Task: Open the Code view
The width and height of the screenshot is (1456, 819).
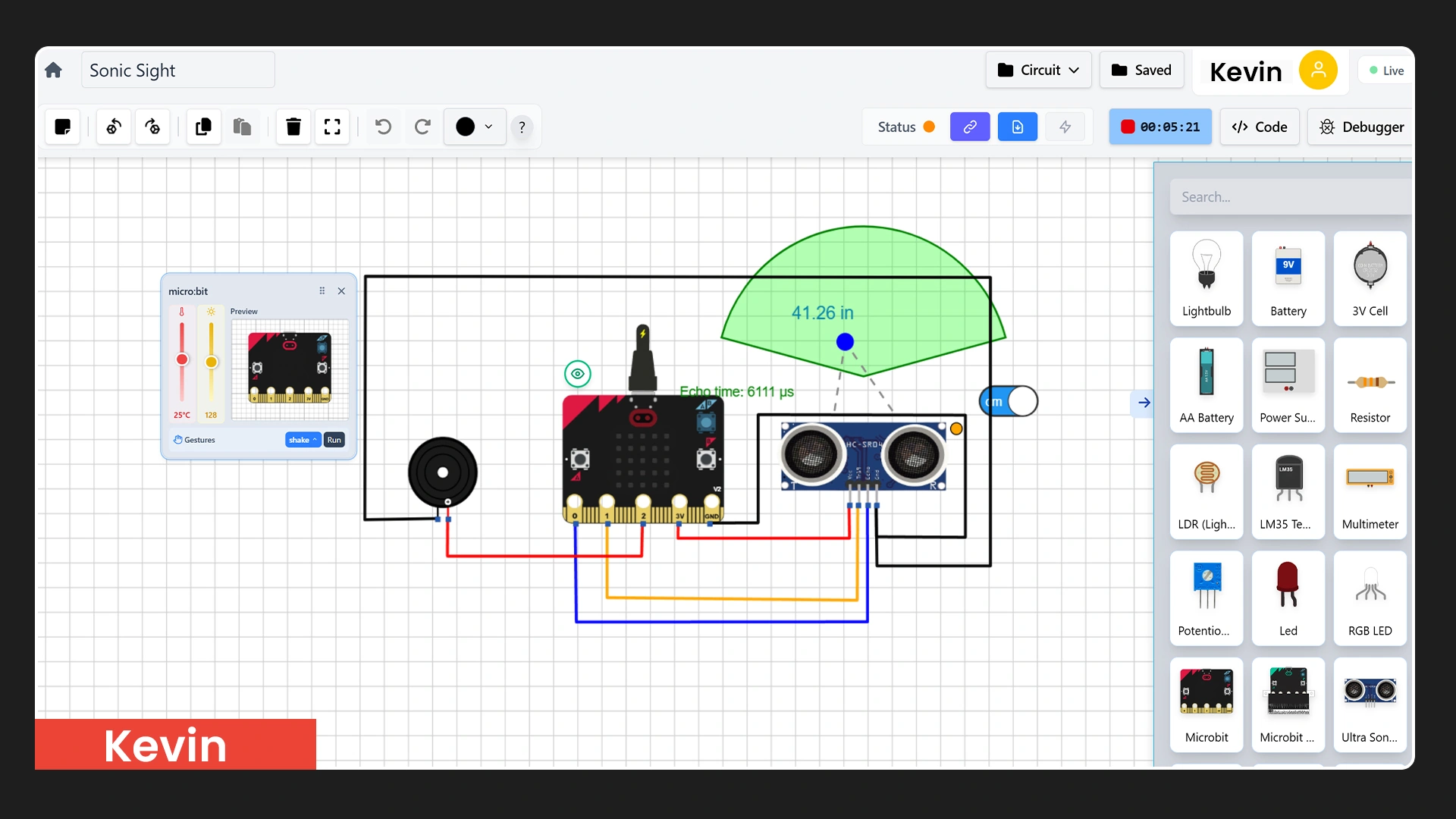Action: 1260,127
